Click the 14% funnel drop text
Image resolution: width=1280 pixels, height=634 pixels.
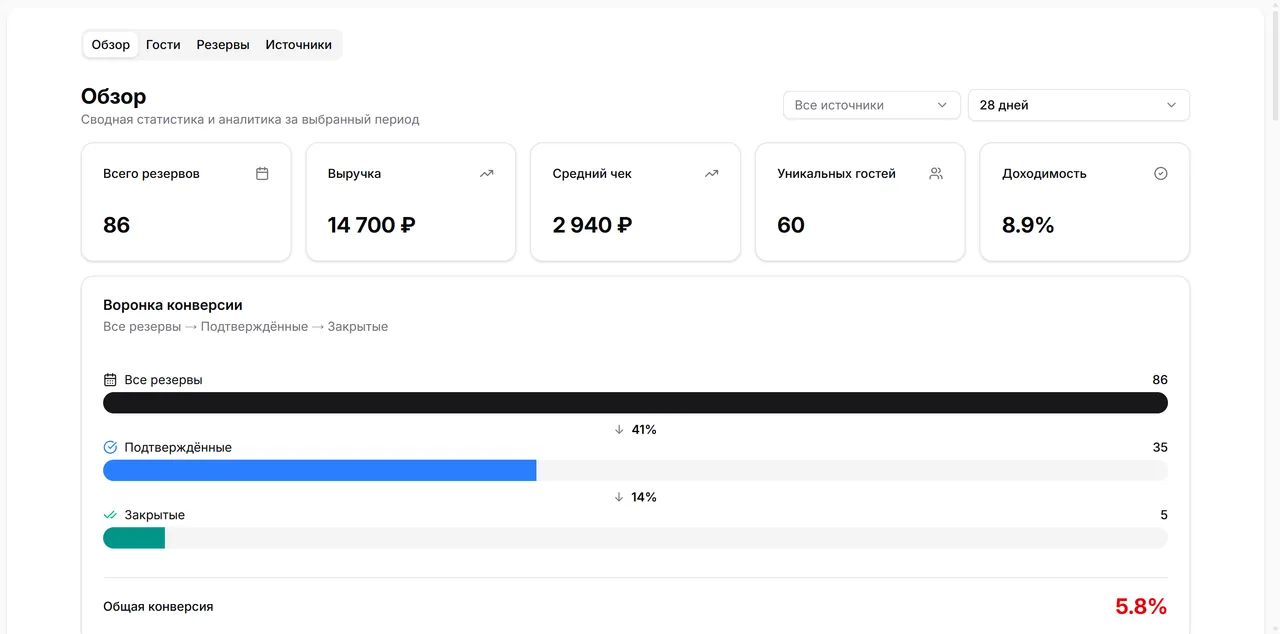[x=644, y=497]
